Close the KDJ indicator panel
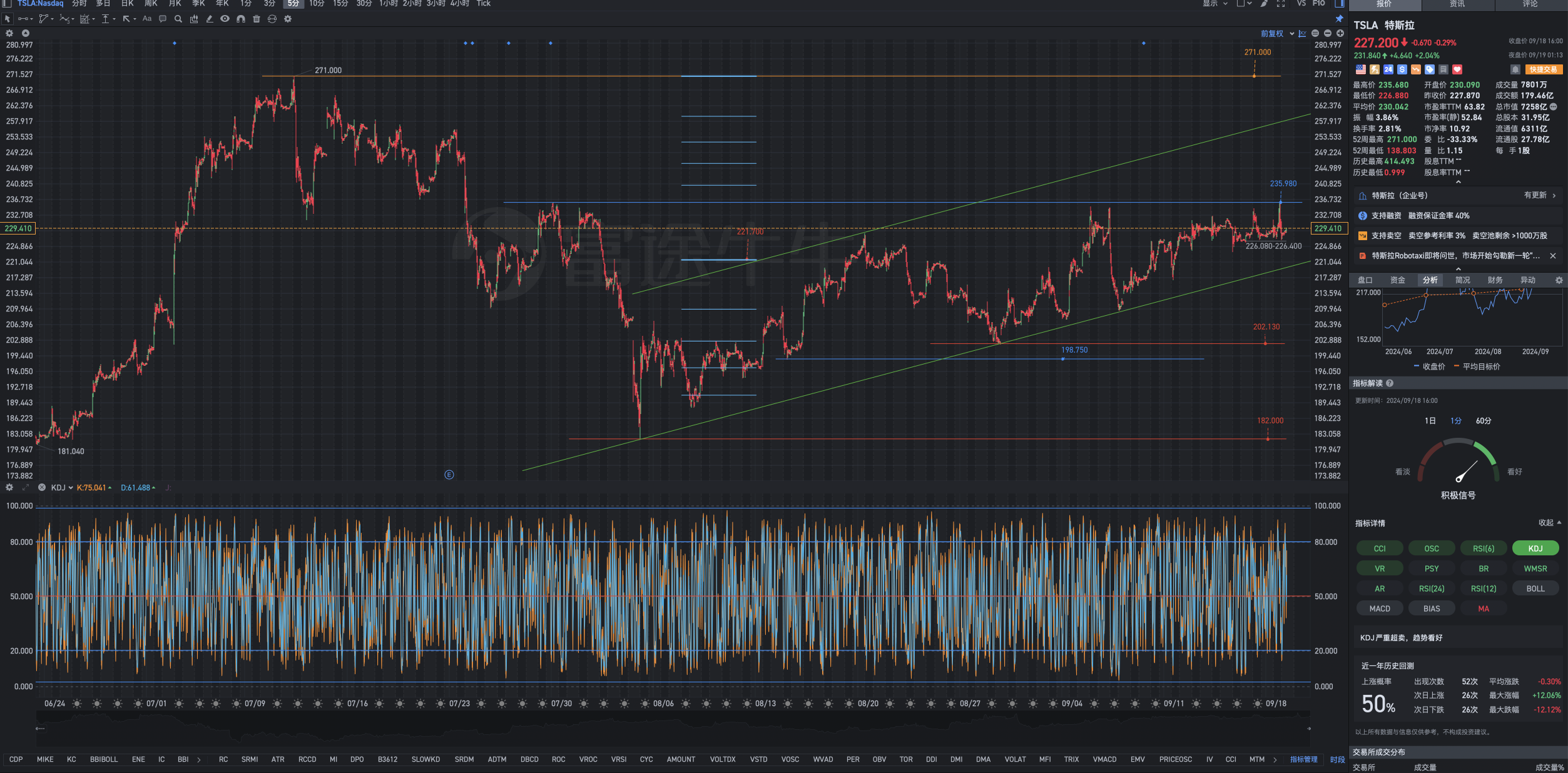 [42, 487]
